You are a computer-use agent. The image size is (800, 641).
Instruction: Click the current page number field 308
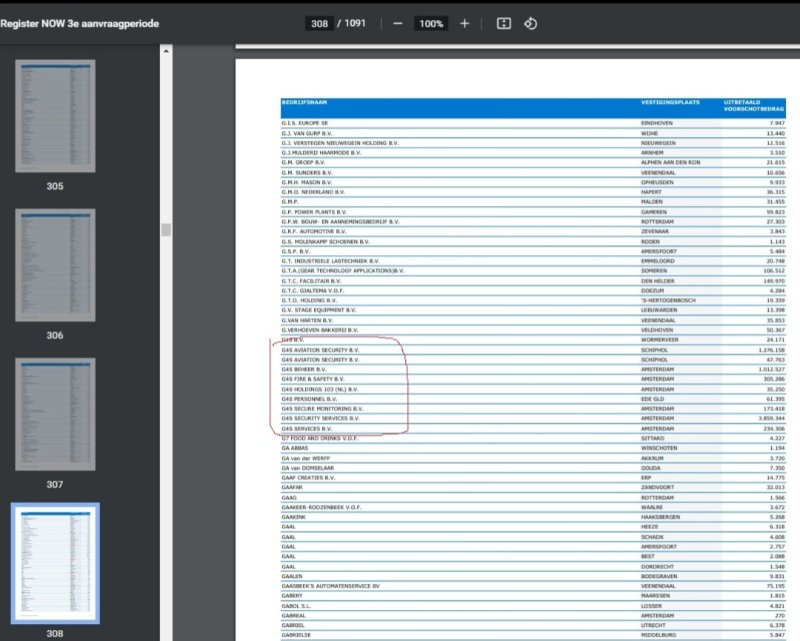tap(319, 23)
